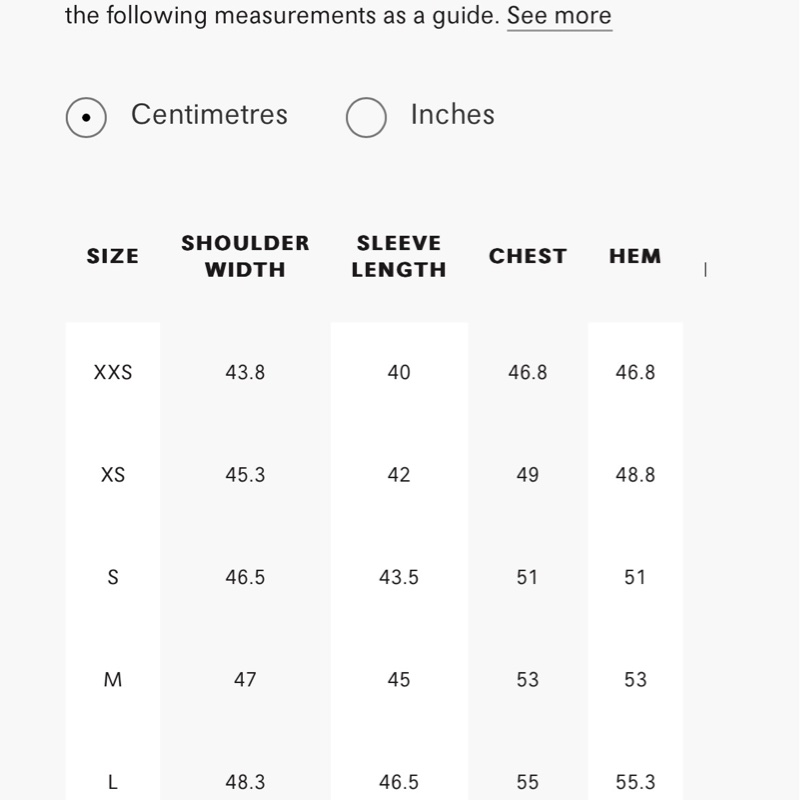Viewport: 800px width, 800px height.
Task: Select the XXS size row label
Action: coord(113,373)
